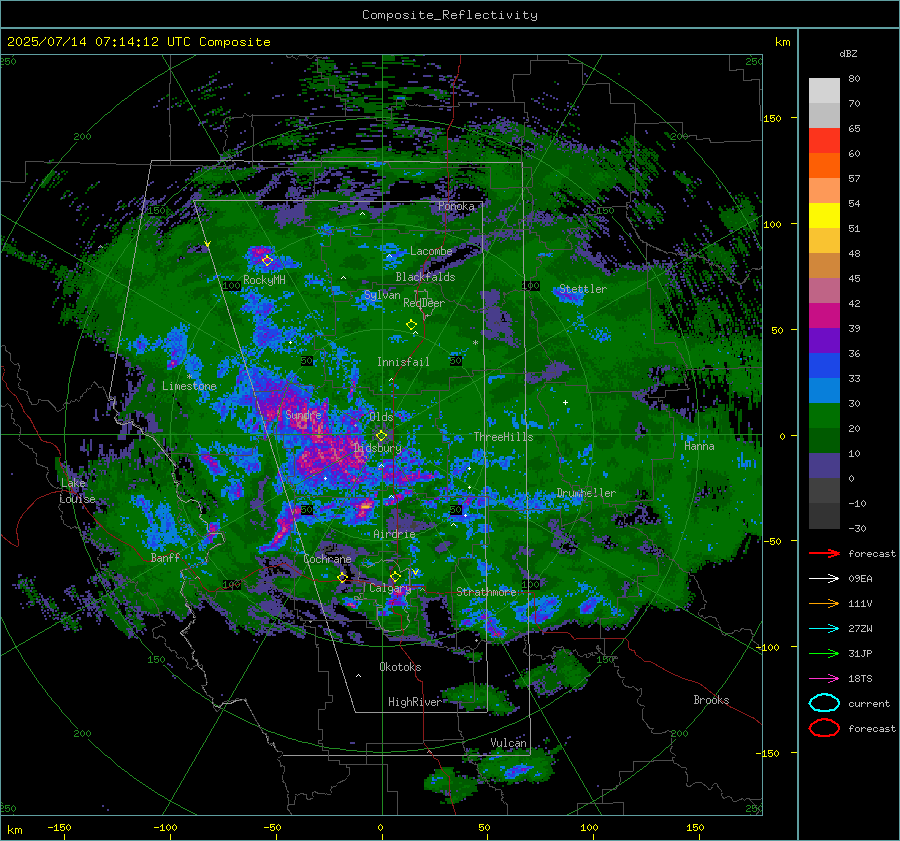Select the magenta 39–42 dBZ color swatch
Viewport: 900px width, 841px height.
(x=824, y=316)
